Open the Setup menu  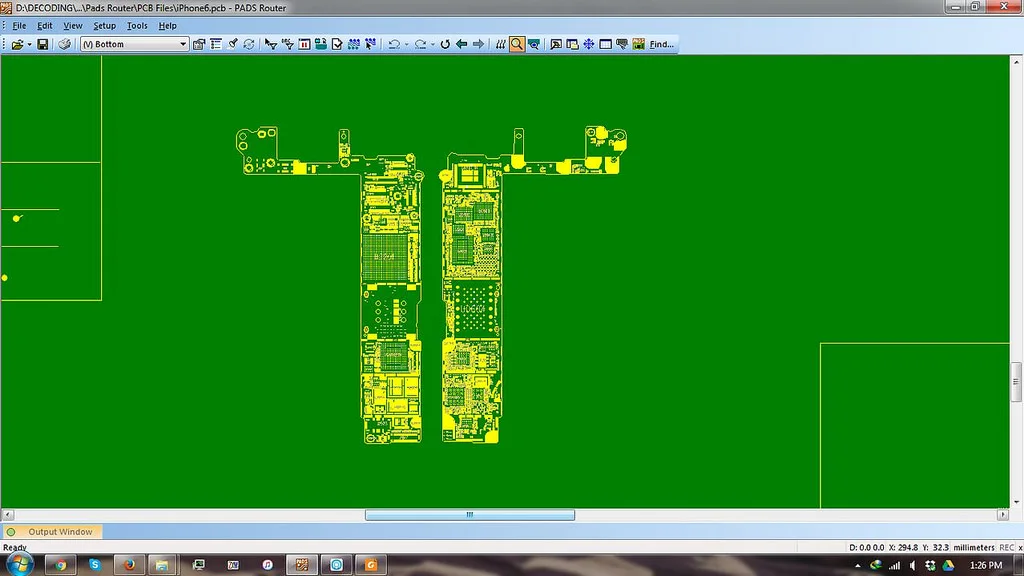click(104, 25)
